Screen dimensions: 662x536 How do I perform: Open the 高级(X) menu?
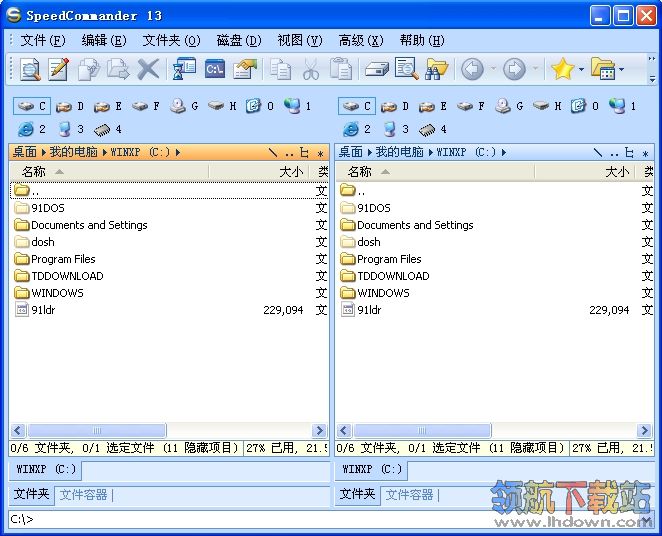[x=361, y=41]
